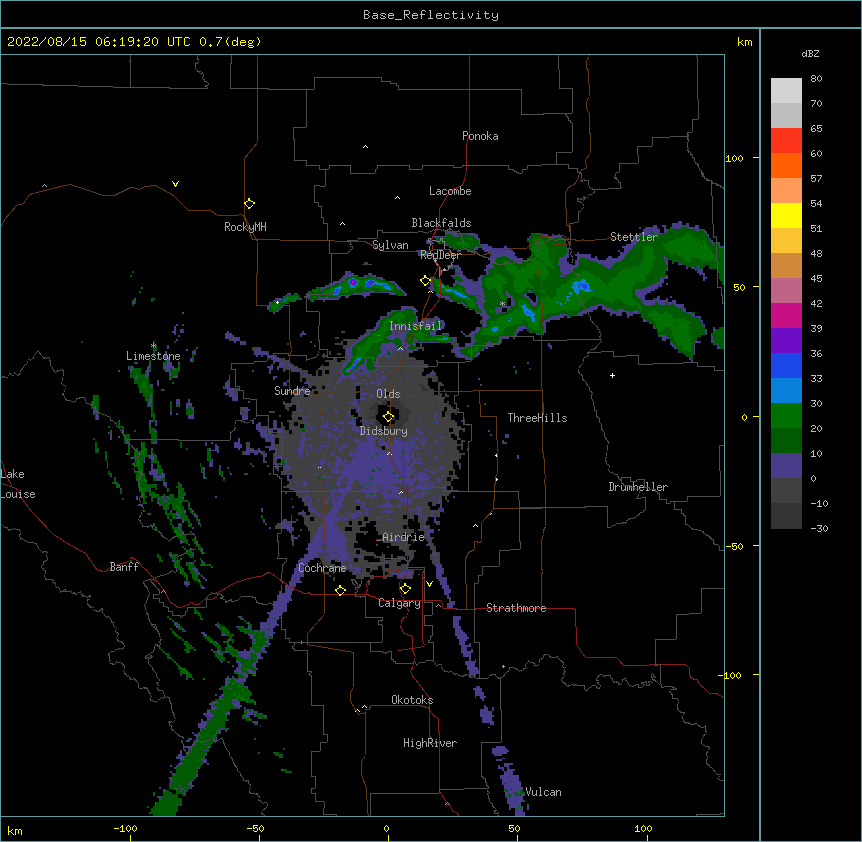The width and height of the screenshot is (862, 842).
Task: Pick the bright green 20-30 dBZ swatch
Action: 786,416
